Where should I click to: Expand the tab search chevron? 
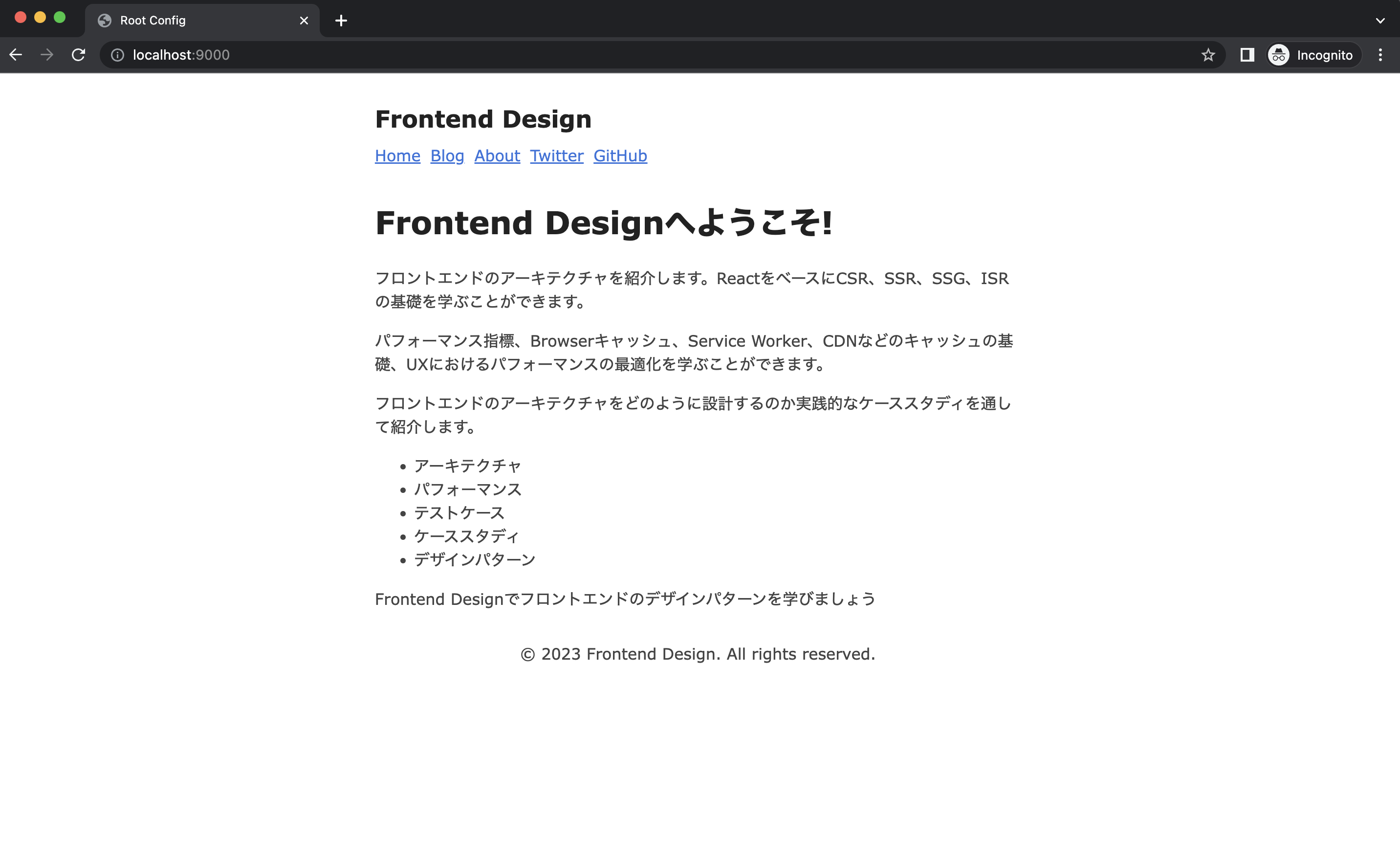click(1380, 21)
